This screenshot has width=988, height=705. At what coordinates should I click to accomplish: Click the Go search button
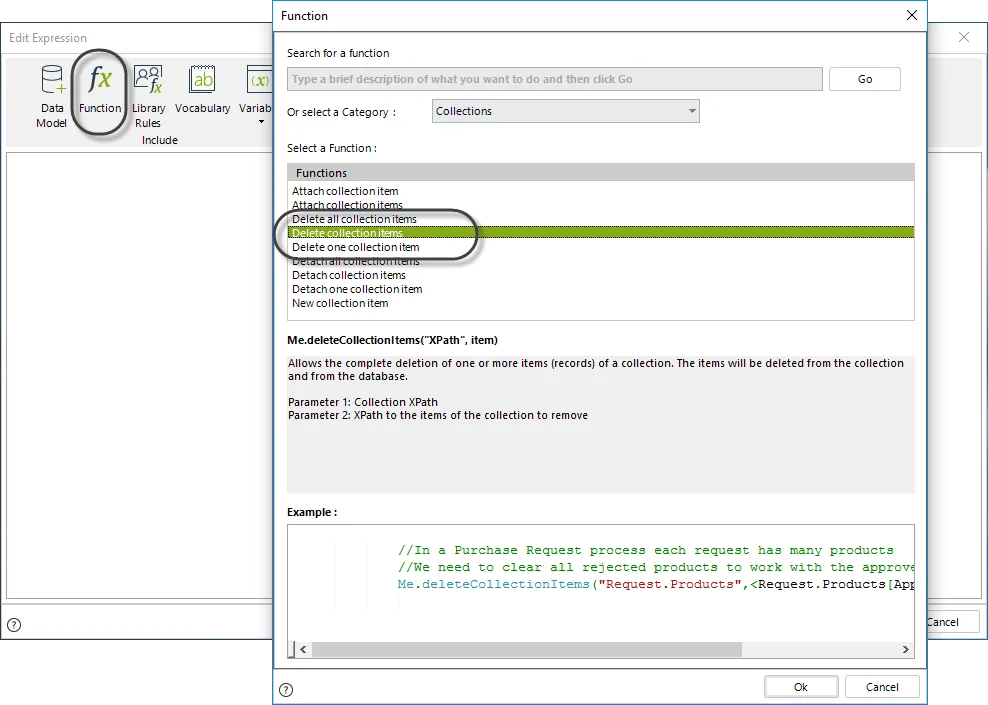pos(864,79)
